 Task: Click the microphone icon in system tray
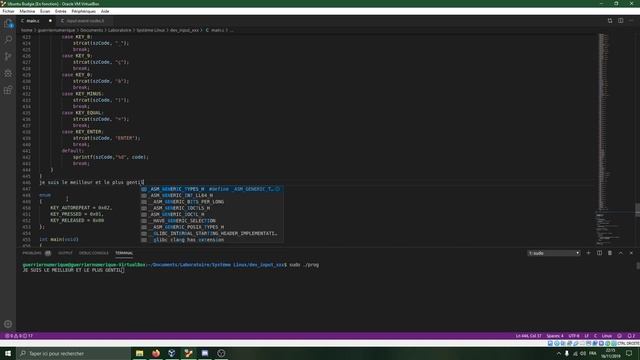coord(567,353)
